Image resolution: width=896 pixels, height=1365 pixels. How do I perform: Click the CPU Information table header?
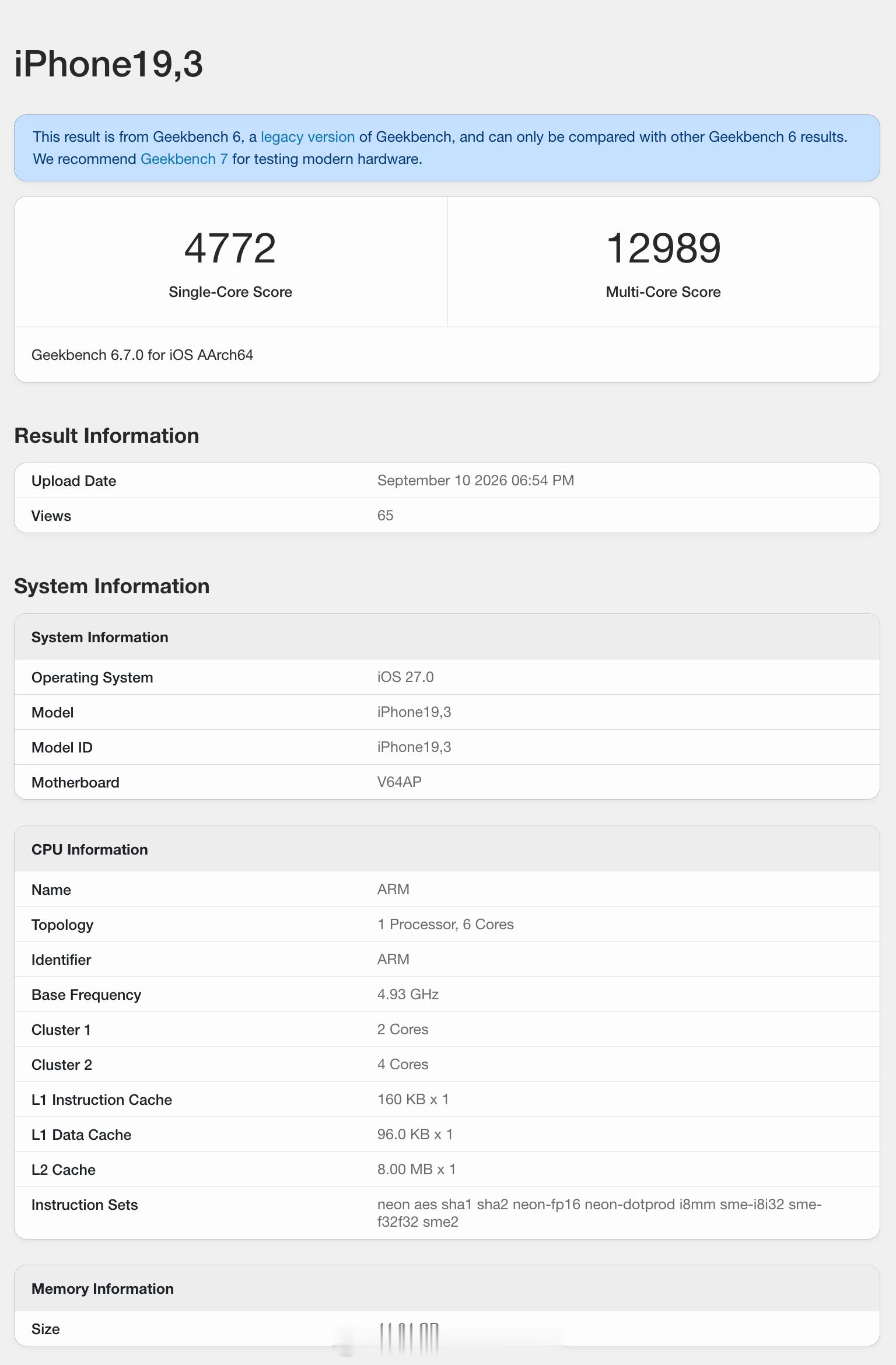coord(447,849)
